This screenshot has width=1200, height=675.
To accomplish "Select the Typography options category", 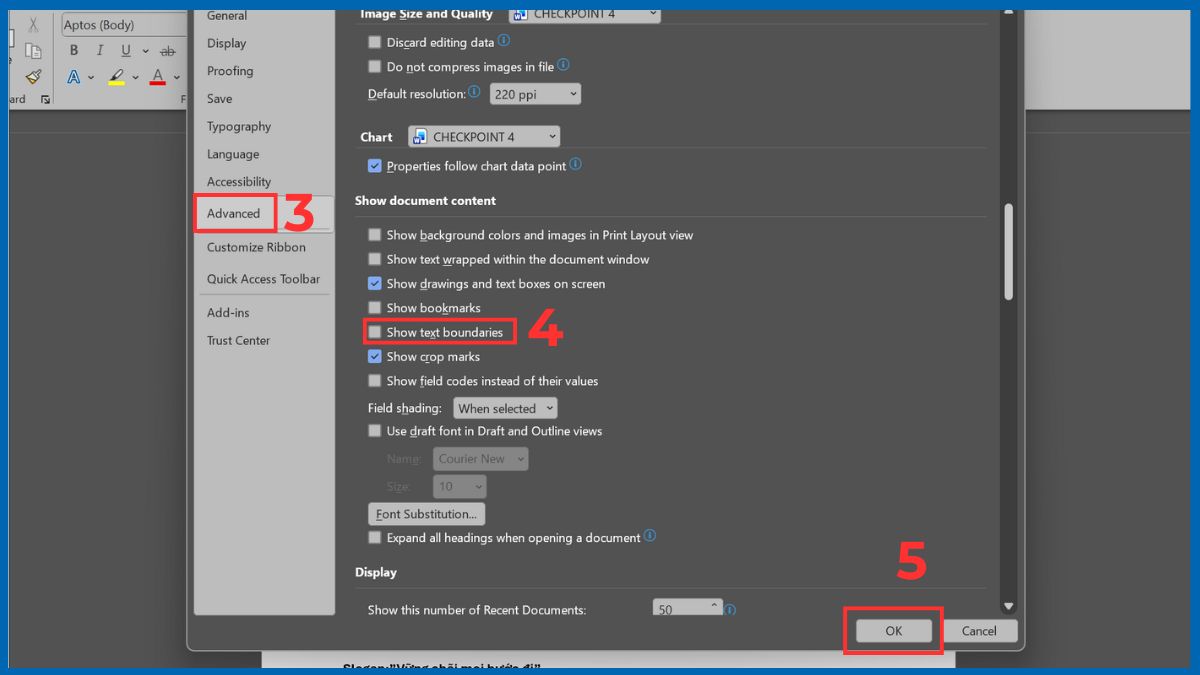I will click(239, 127).
